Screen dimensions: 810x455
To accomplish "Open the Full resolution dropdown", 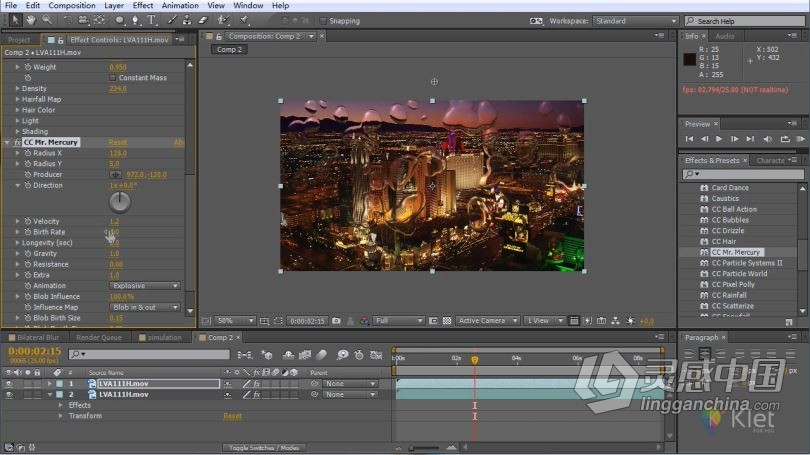I will [398, 321].
